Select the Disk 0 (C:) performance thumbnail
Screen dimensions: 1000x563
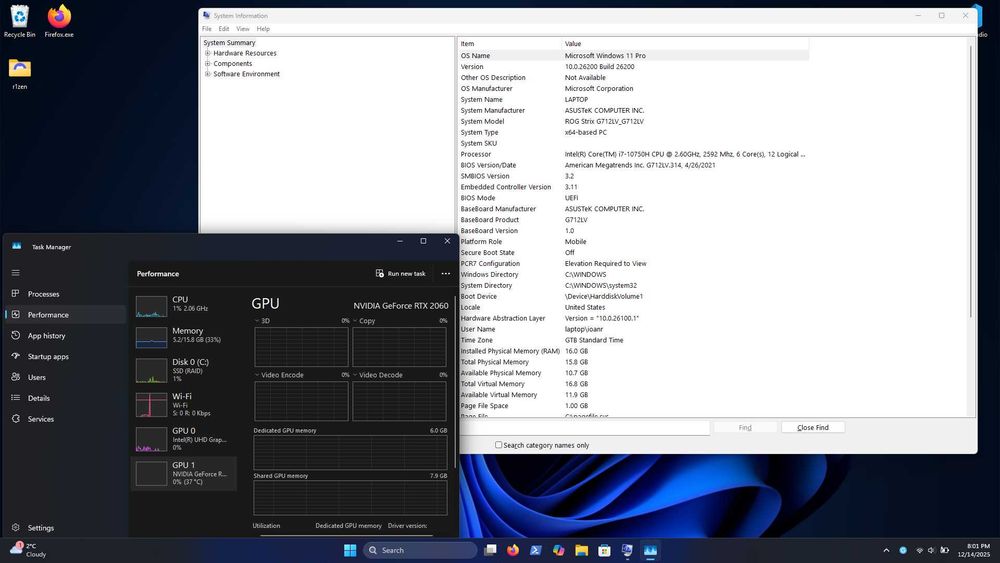(x=185, y=370)
